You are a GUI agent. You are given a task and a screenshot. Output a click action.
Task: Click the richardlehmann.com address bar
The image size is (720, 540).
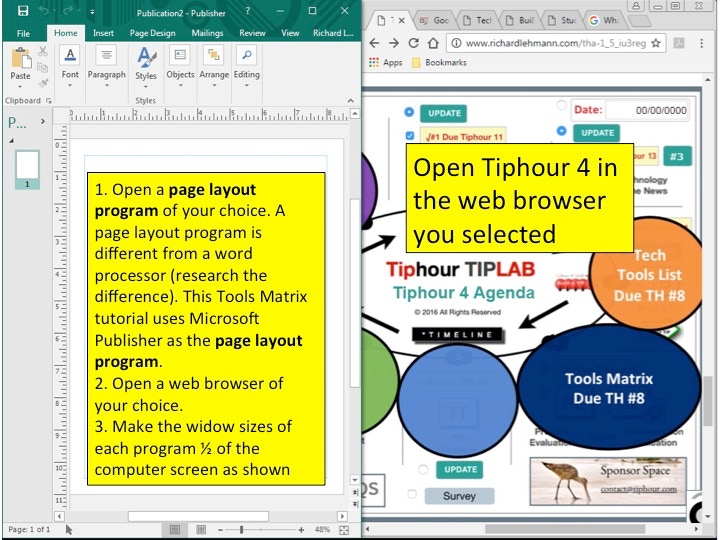tap(555, 43)
